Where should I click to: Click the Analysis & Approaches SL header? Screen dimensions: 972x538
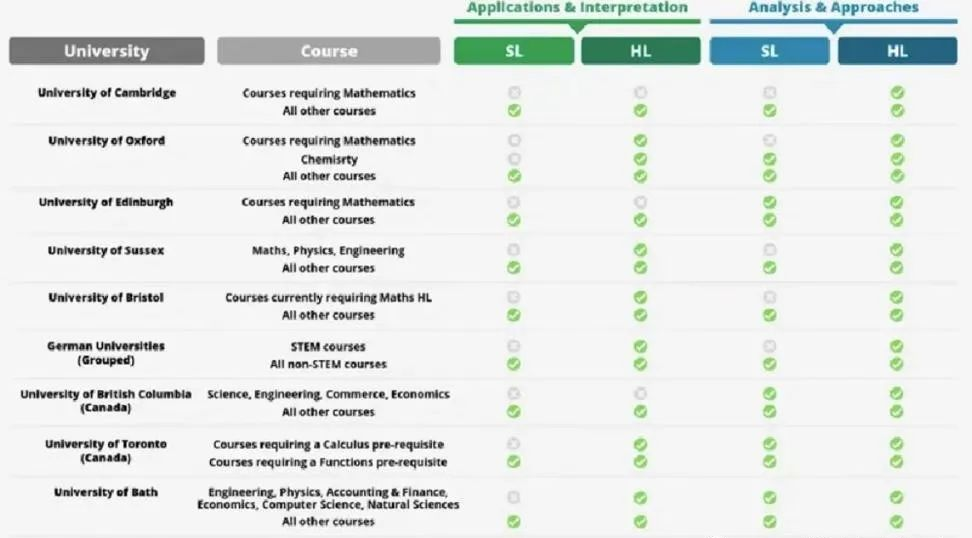[769, 51]
